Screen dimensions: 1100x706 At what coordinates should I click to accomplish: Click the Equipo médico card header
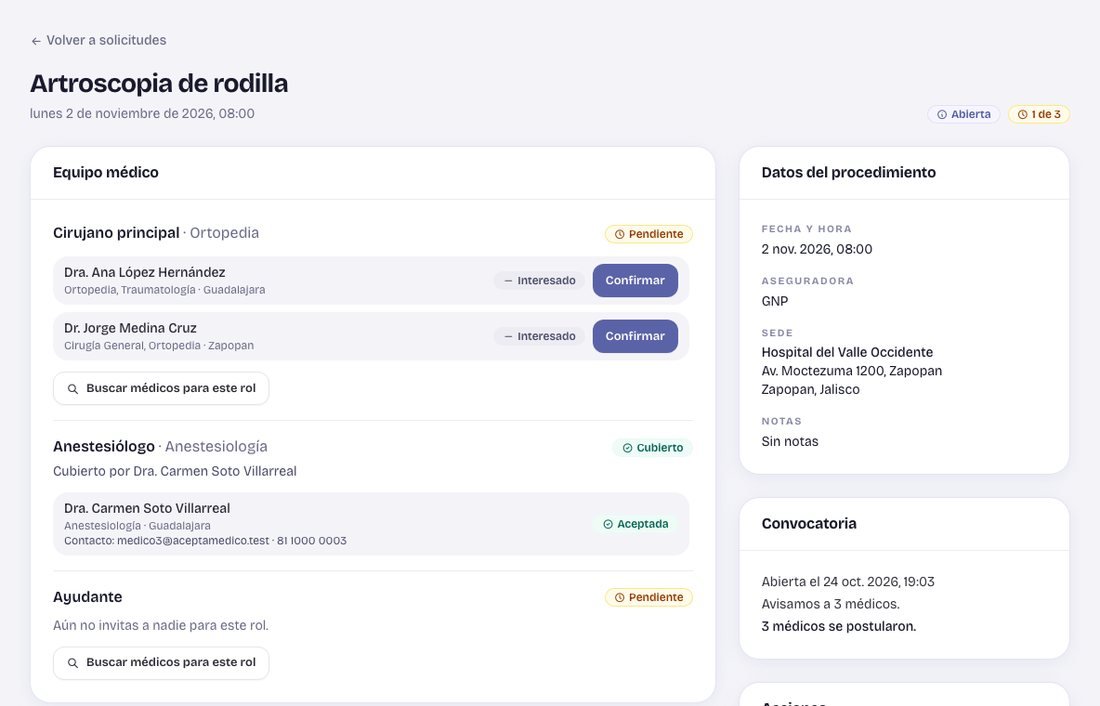click(106, 173)
